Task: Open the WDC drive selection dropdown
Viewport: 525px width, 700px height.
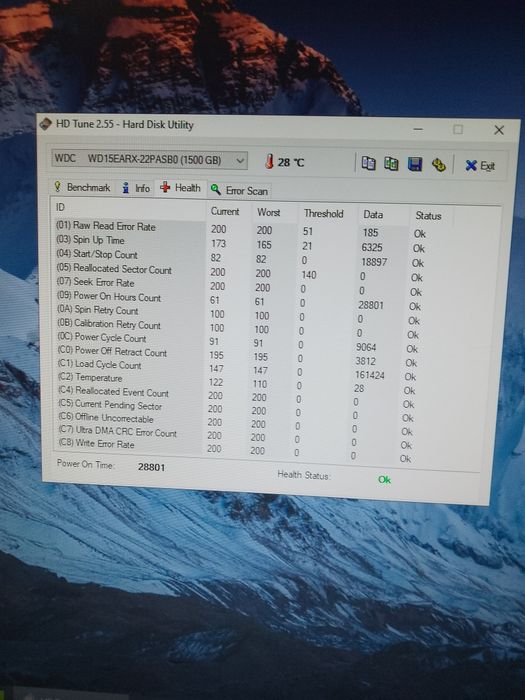Action: coord(149,159)
